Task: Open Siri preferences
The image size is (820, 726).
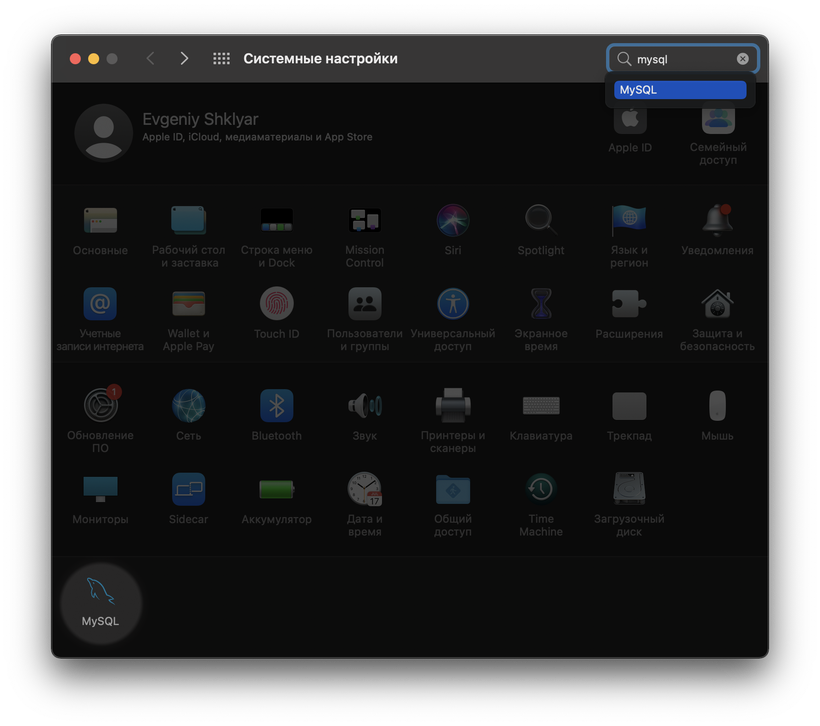Action: [x=453, y=220]
